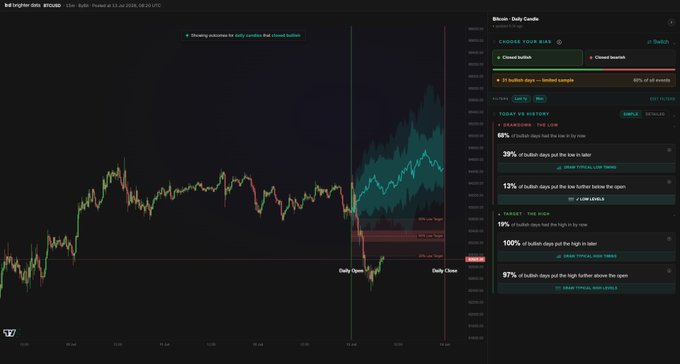Open the info icon beside Choose Your Bias
680x364 pixels.
(559, 42)
